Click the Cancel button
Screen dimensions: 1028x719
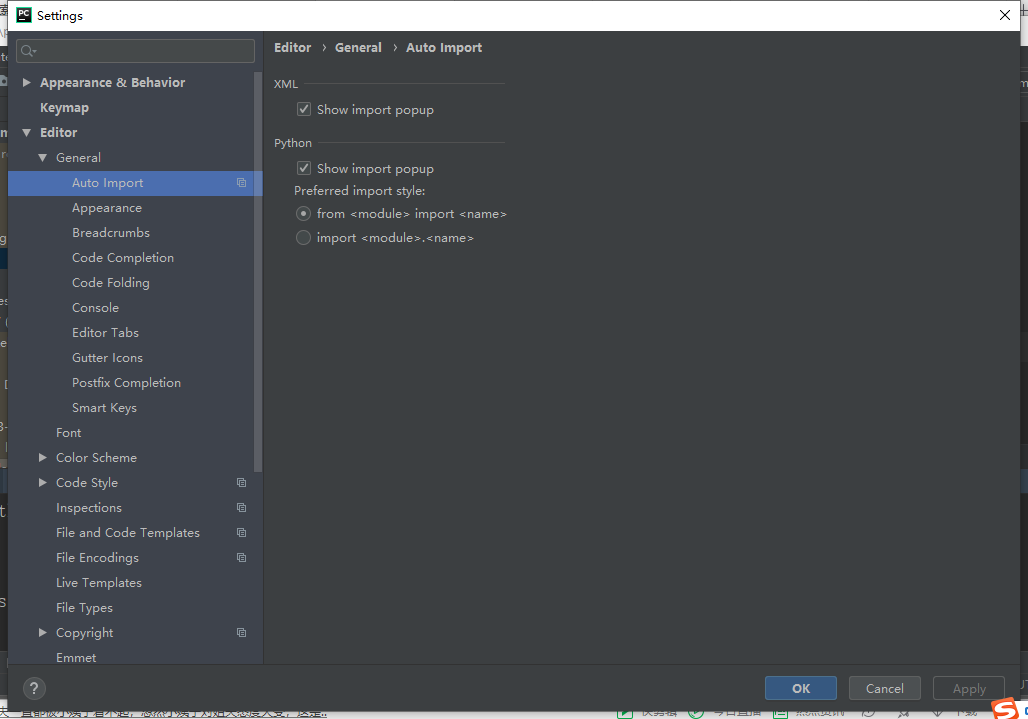[x=884, y=688]
